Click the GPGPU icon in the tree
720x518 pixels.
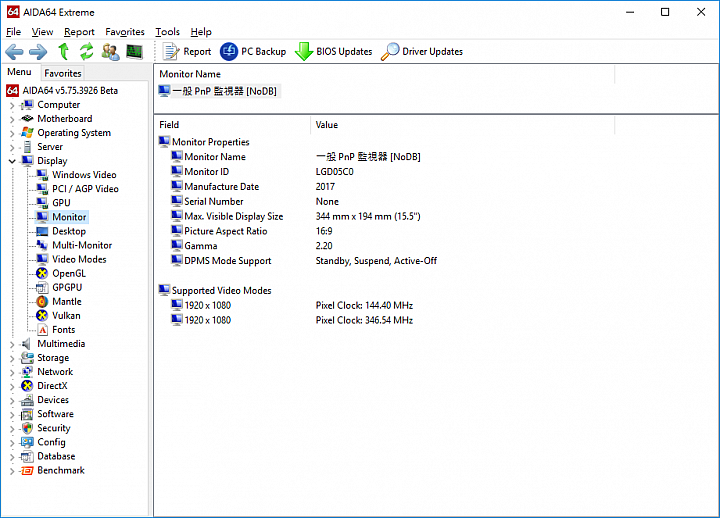(42, 287)
